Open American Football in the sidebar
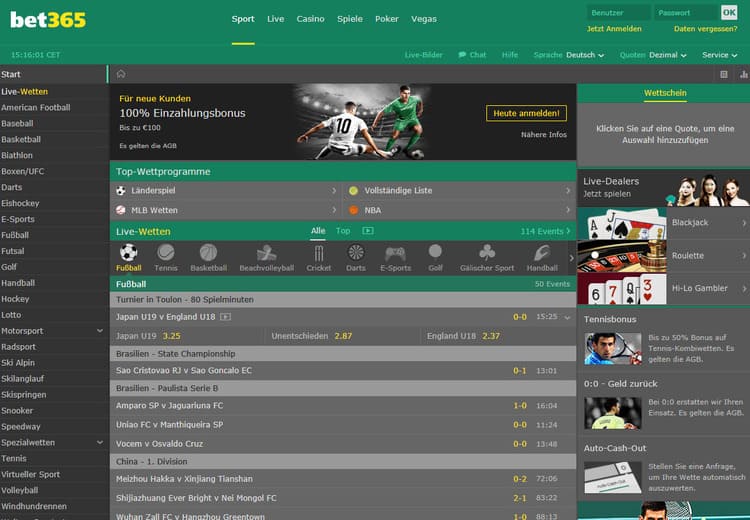750x520 pixels. click(x=36, y=108)
